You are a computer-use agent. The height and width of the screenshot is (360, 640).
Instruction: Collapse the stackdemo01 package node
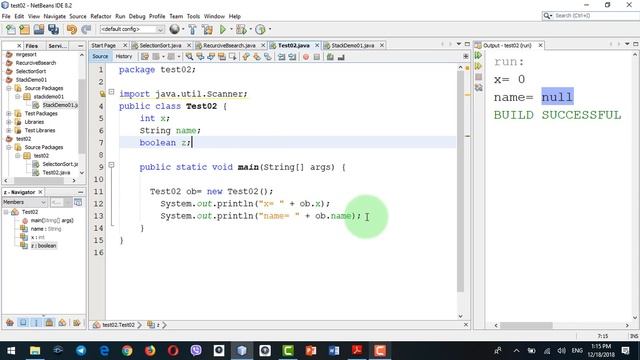point(18,97)
